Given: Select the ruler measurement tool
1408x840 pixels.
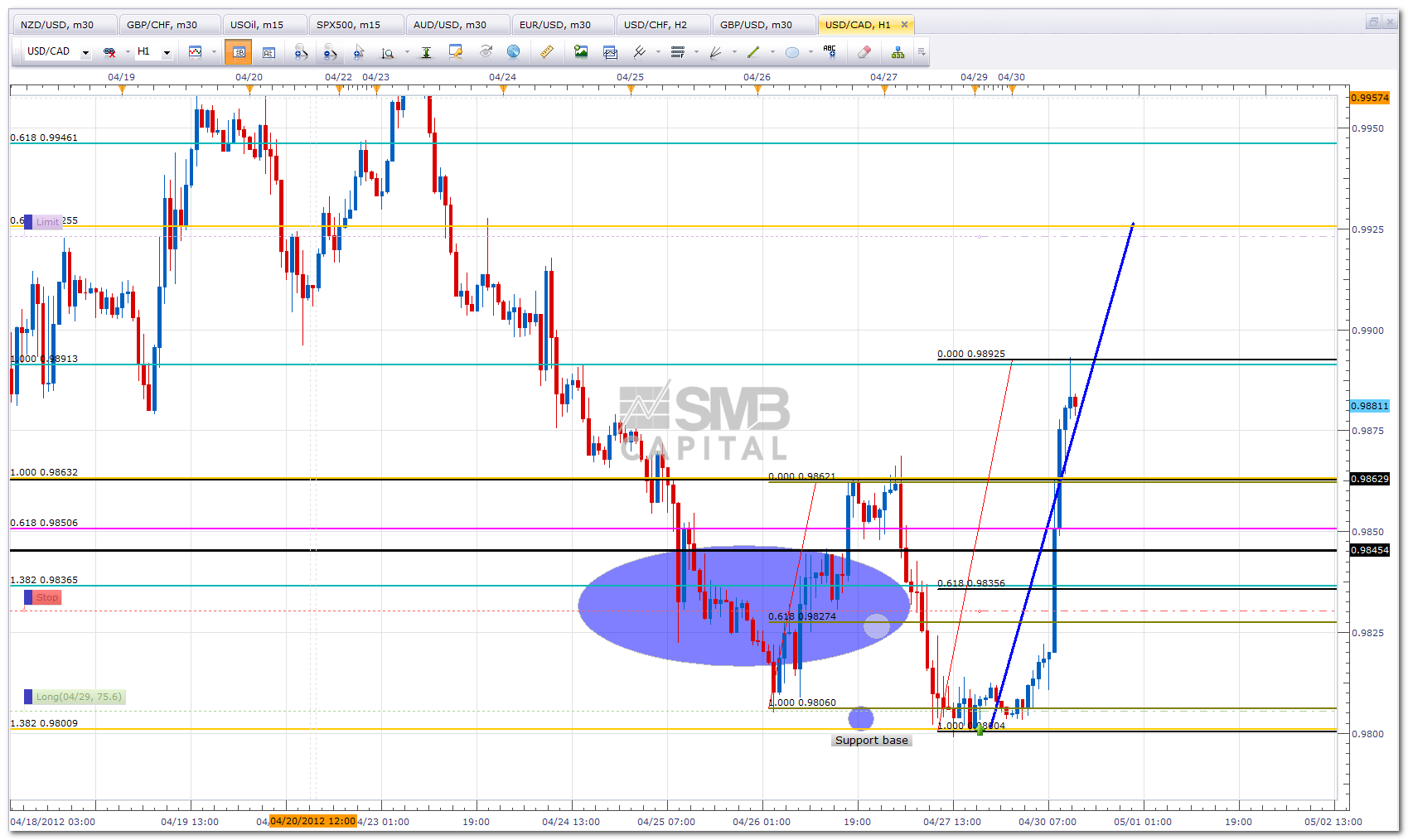Looking at the screenshot, I should point(547,52).
